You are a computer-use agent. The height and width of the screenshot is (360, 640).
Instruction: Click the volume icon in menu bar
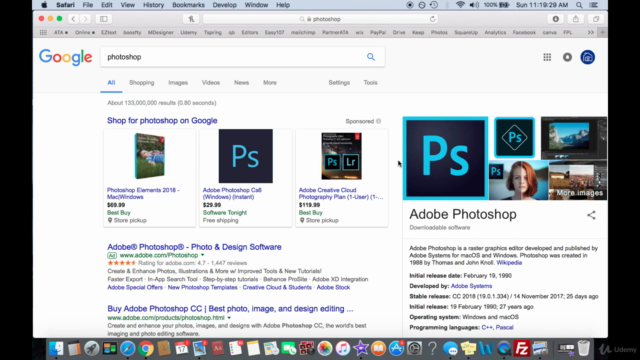pos(474,5)
